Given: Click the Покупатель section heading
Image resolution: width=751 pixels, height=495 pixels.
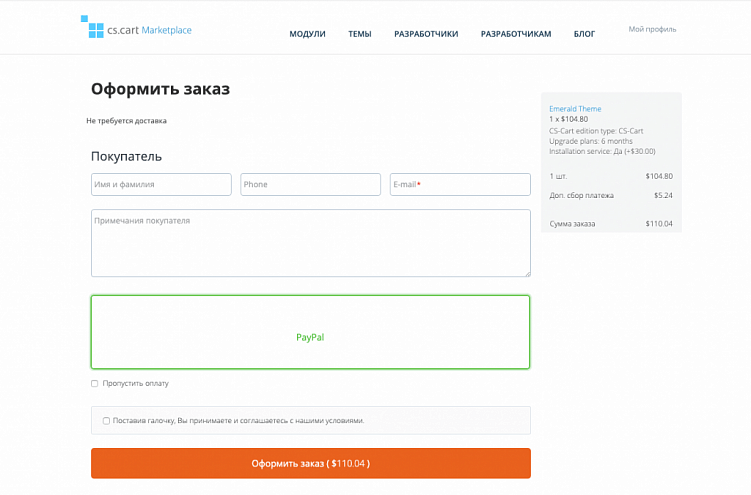Looking at the screenshot, I should click(x=126, y=157).
